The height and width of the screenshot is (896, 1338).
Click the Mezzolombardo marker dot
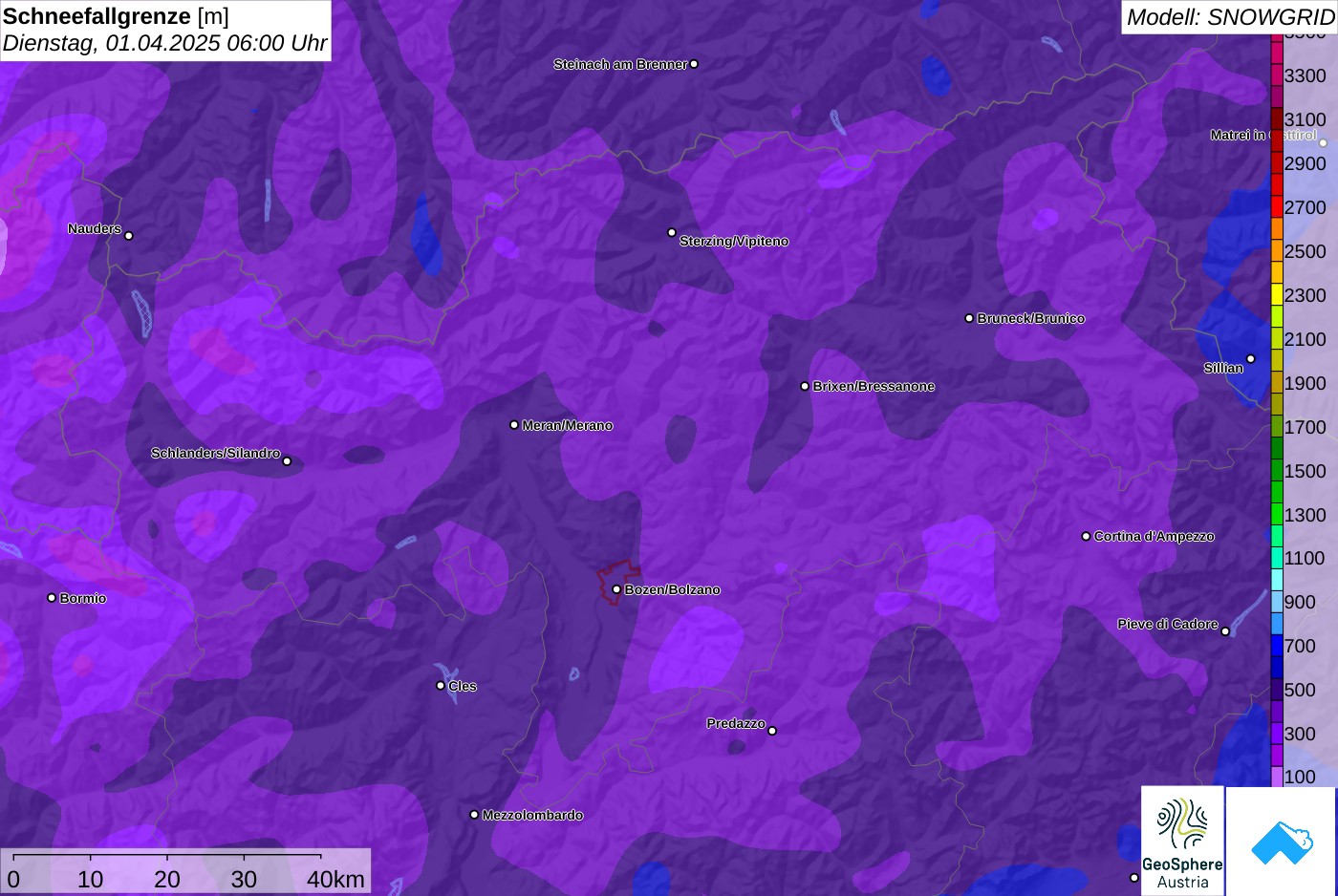tap(474, 815)
